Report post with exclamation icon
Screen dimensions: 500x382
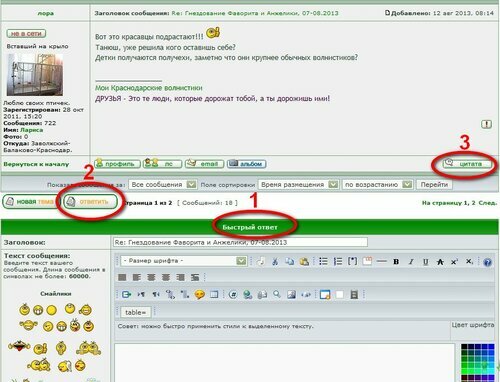[487, 125]
